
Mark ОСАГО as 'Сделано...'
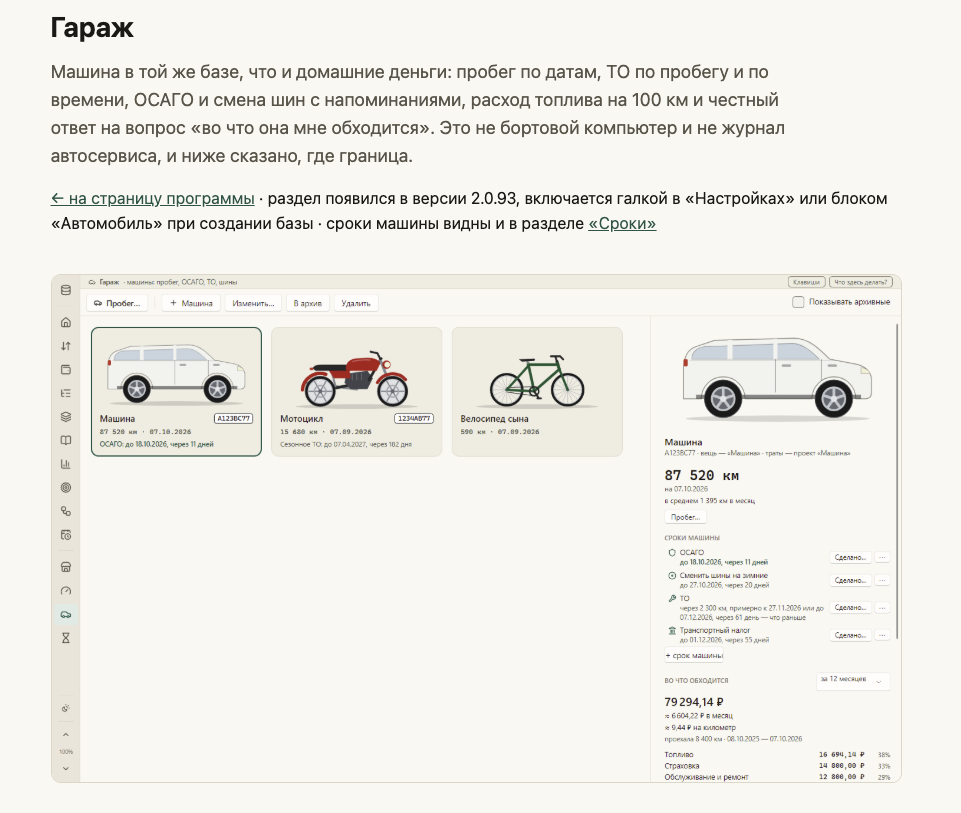click(x=850, y=558)
